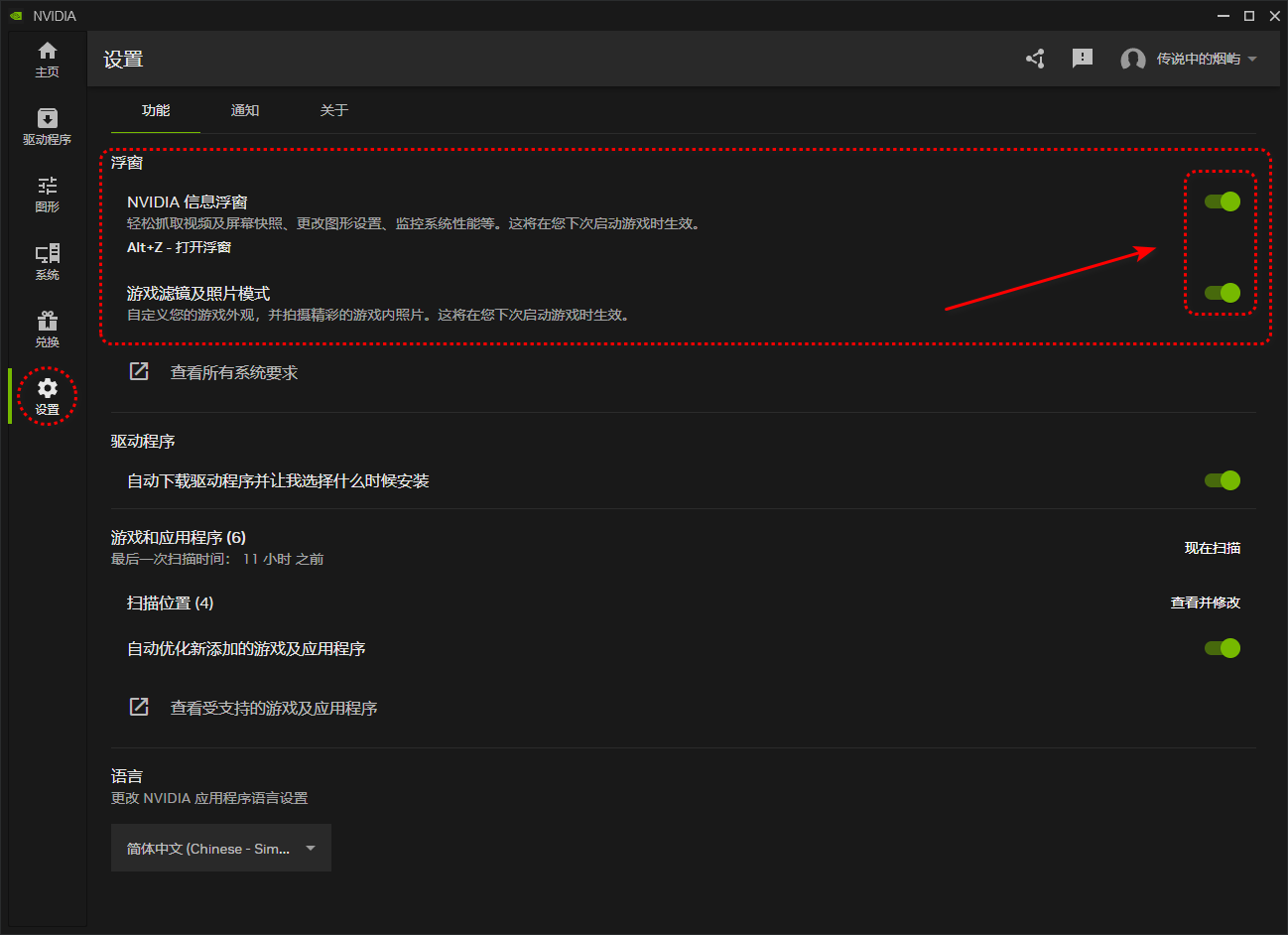
Task: Click the NVIDIA logo in title bar
Action: tap(16, 16)
